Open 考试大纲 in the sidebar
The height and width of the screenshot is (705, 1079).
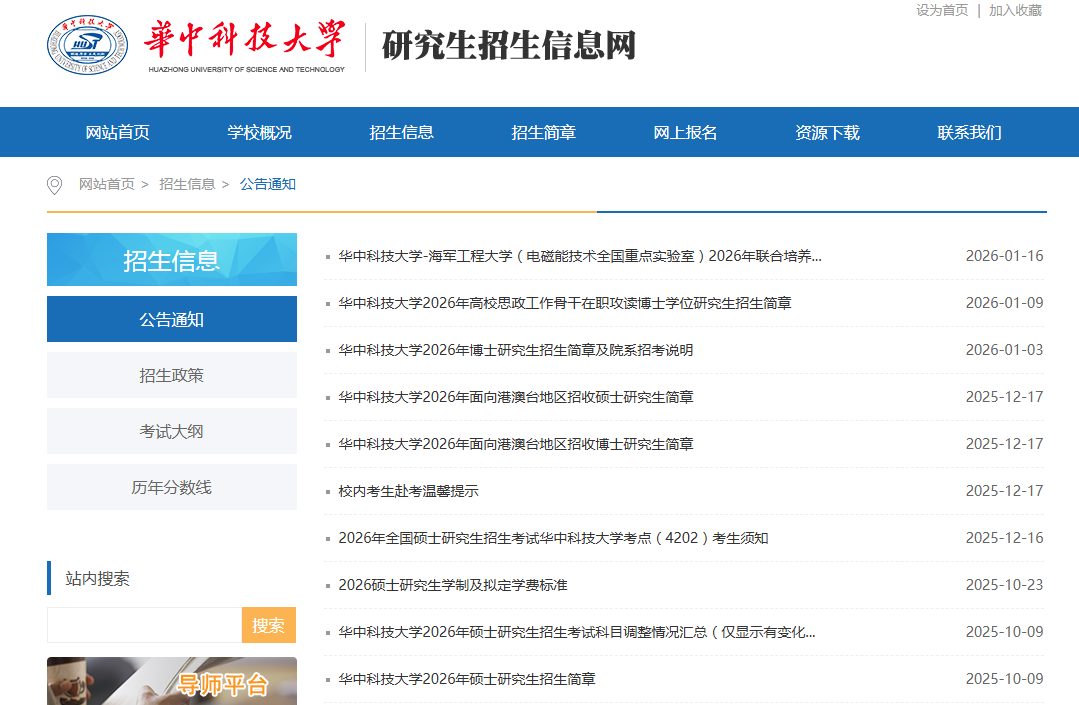[x=172, y=432]
